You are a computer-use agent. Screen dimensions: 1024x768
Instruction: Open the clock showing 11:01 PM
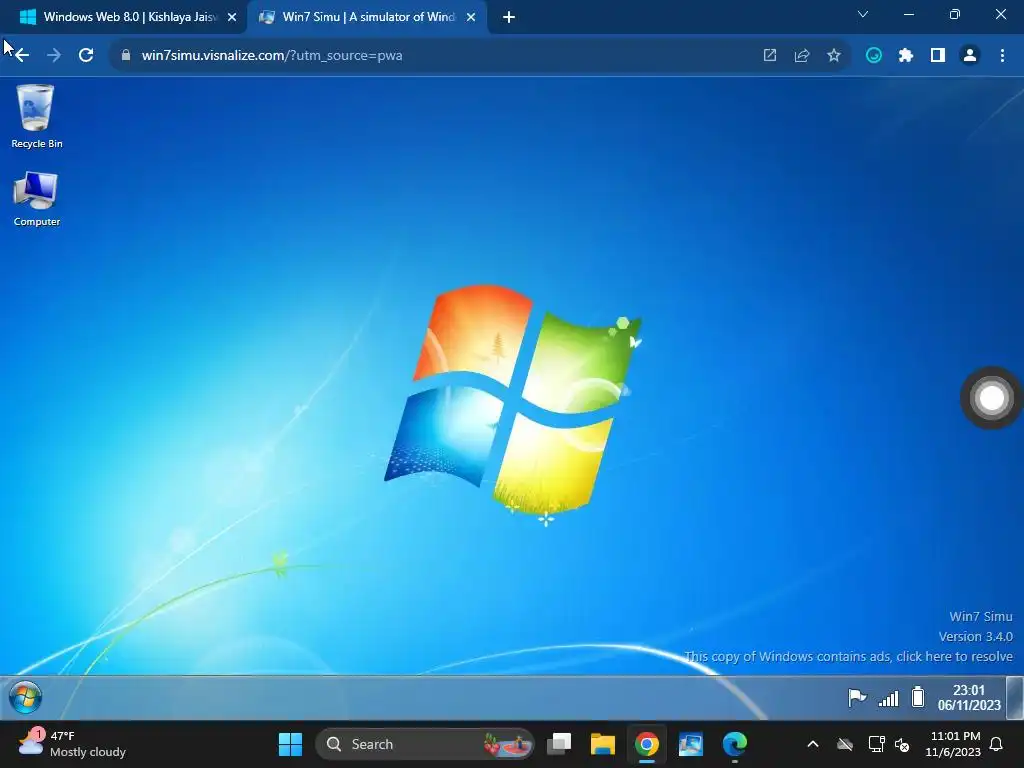click(x=953, y=744)
